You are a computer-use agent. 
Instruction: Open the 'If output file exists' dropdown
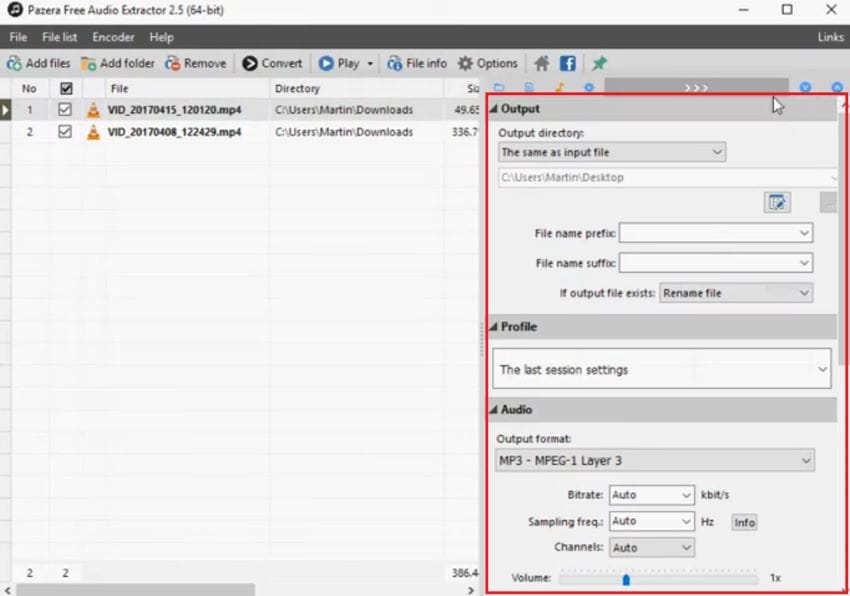point(736,293)
